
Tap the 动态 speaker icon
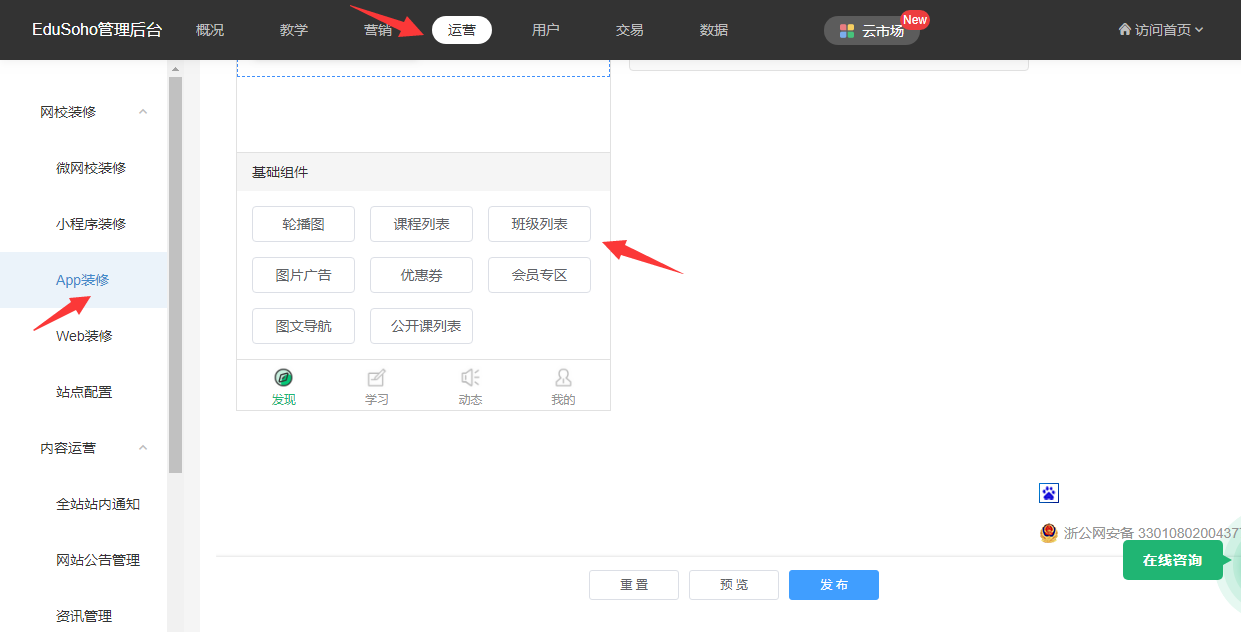tap(470, 378)
